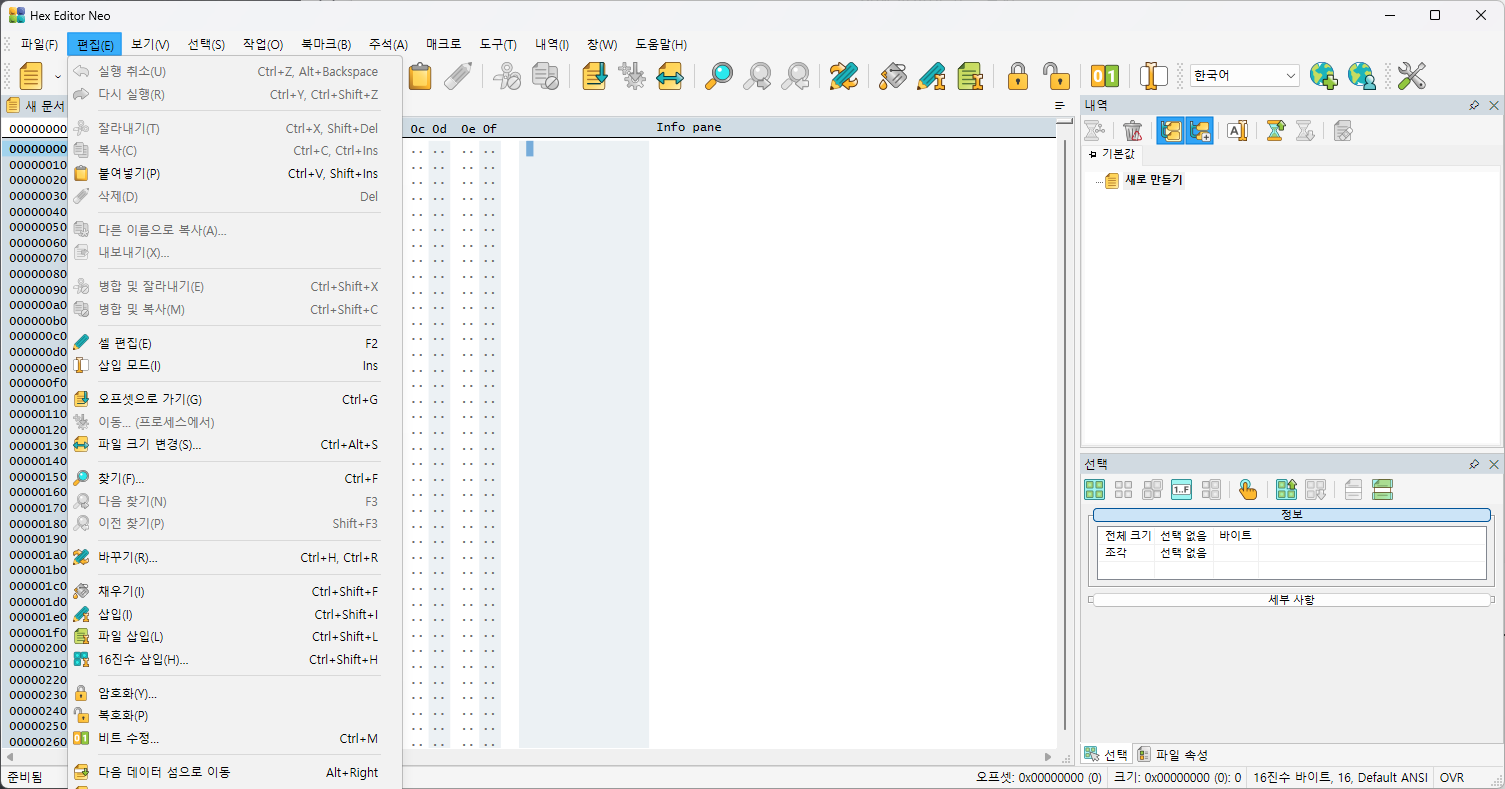Choose 암호화(Y)... from the edit menu
The height and width of the screenshot is (789, 1505).
[235, 694]
